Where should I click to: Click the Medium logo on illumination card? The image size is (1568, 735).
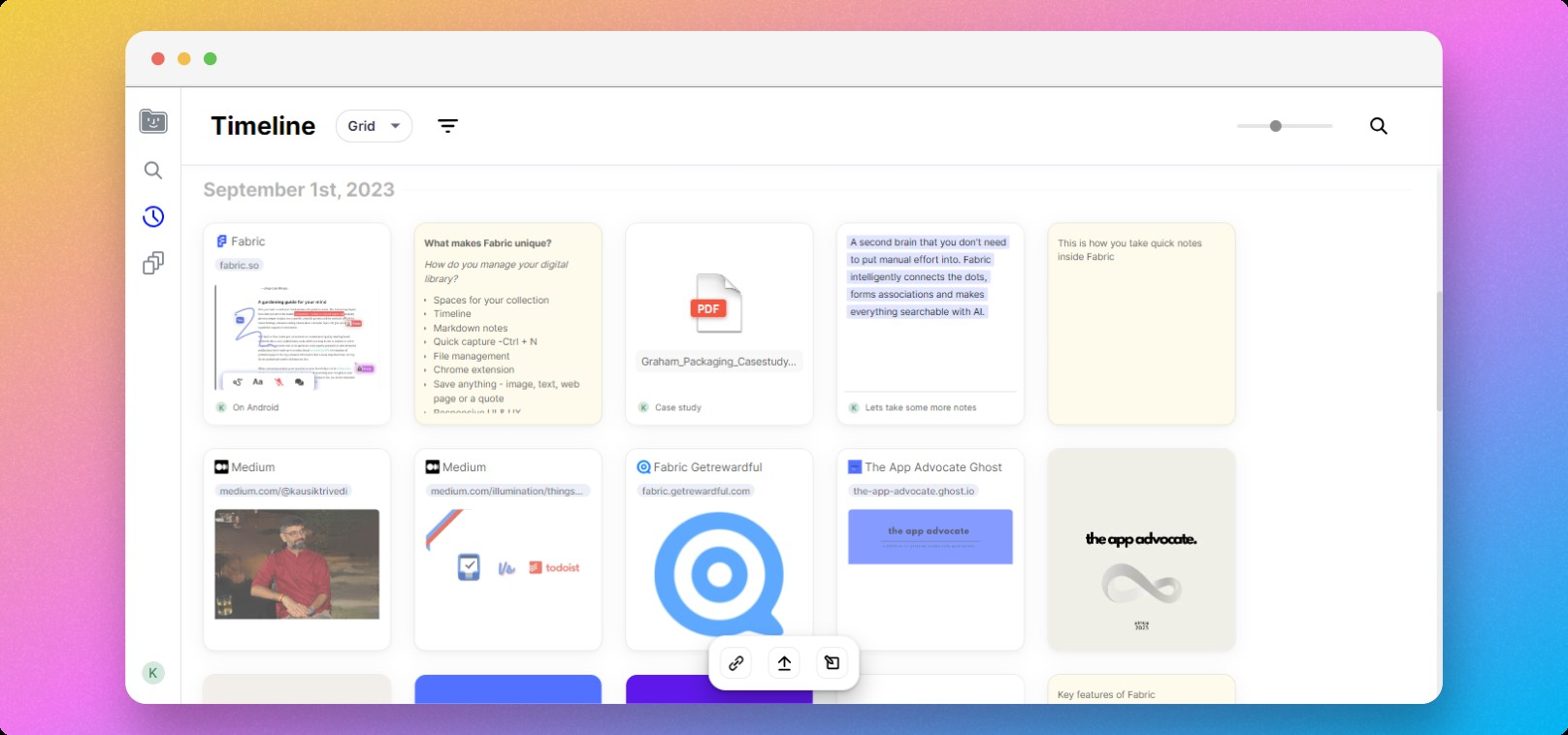pyautogui.click(x=433, y=467)
